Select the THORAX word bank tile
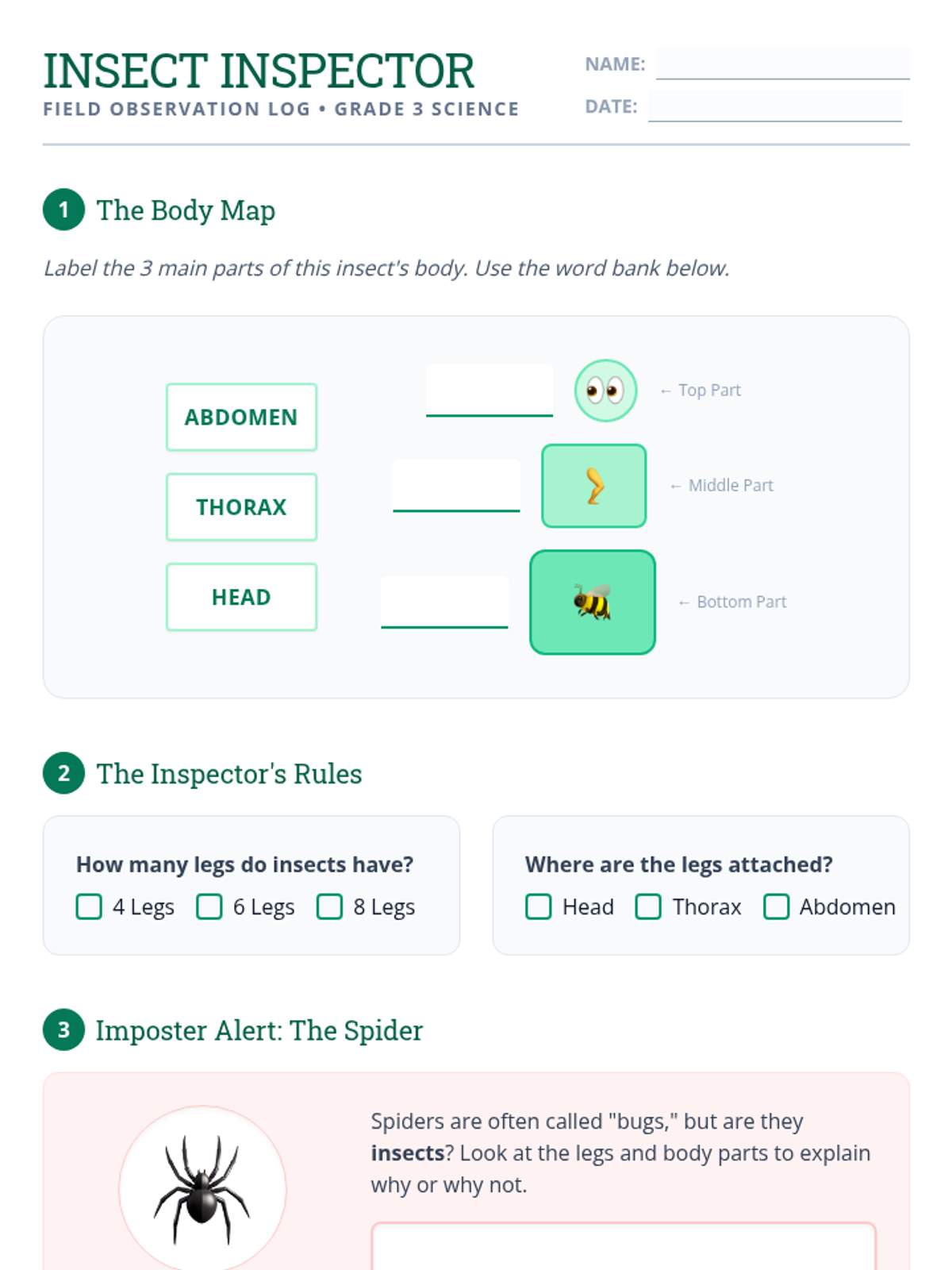This screenshot has height=1270, width=952. pos(241,507)
